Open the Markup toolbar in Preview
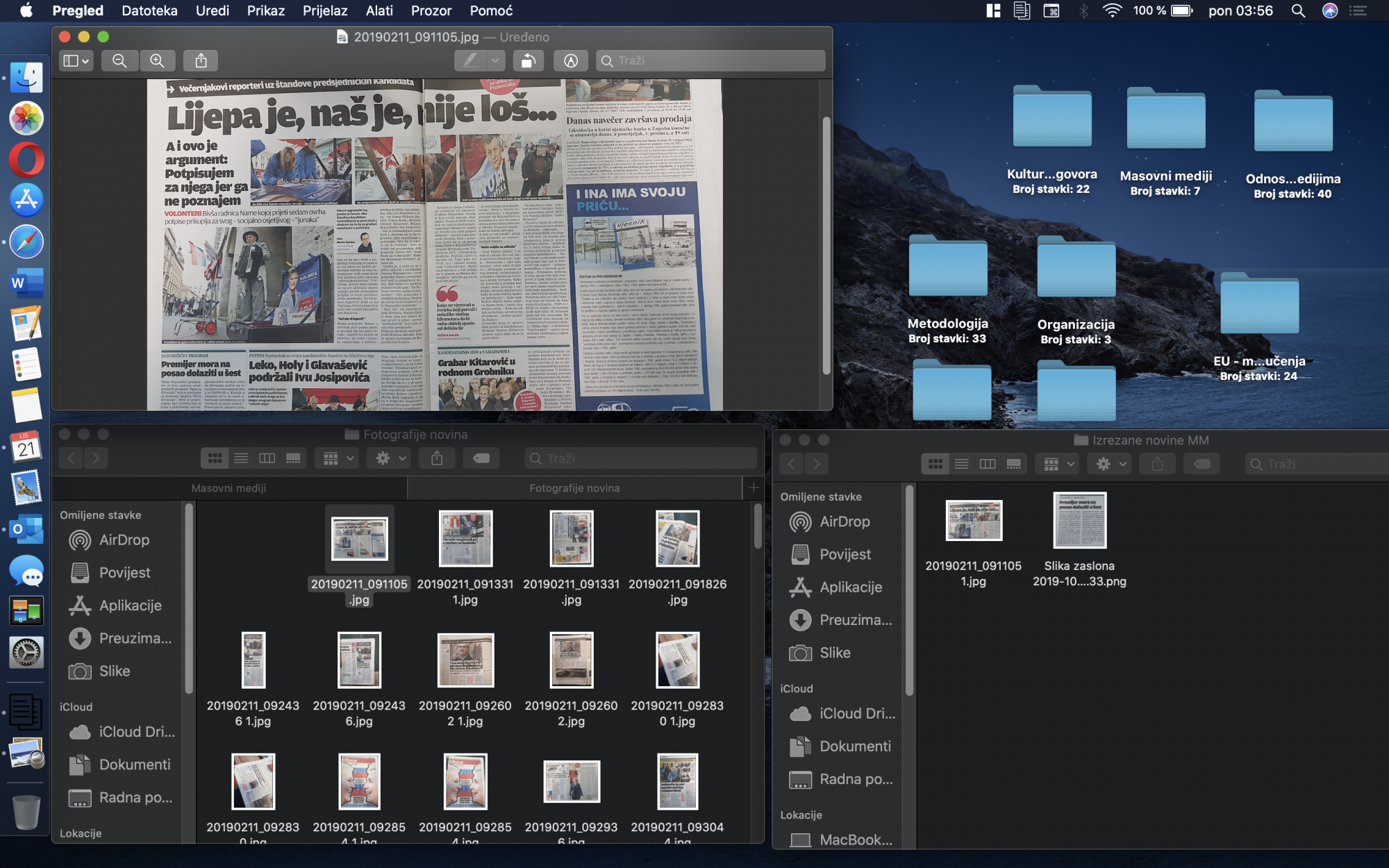The height and width of the screenshot is (868, 1389). (570, 61)
